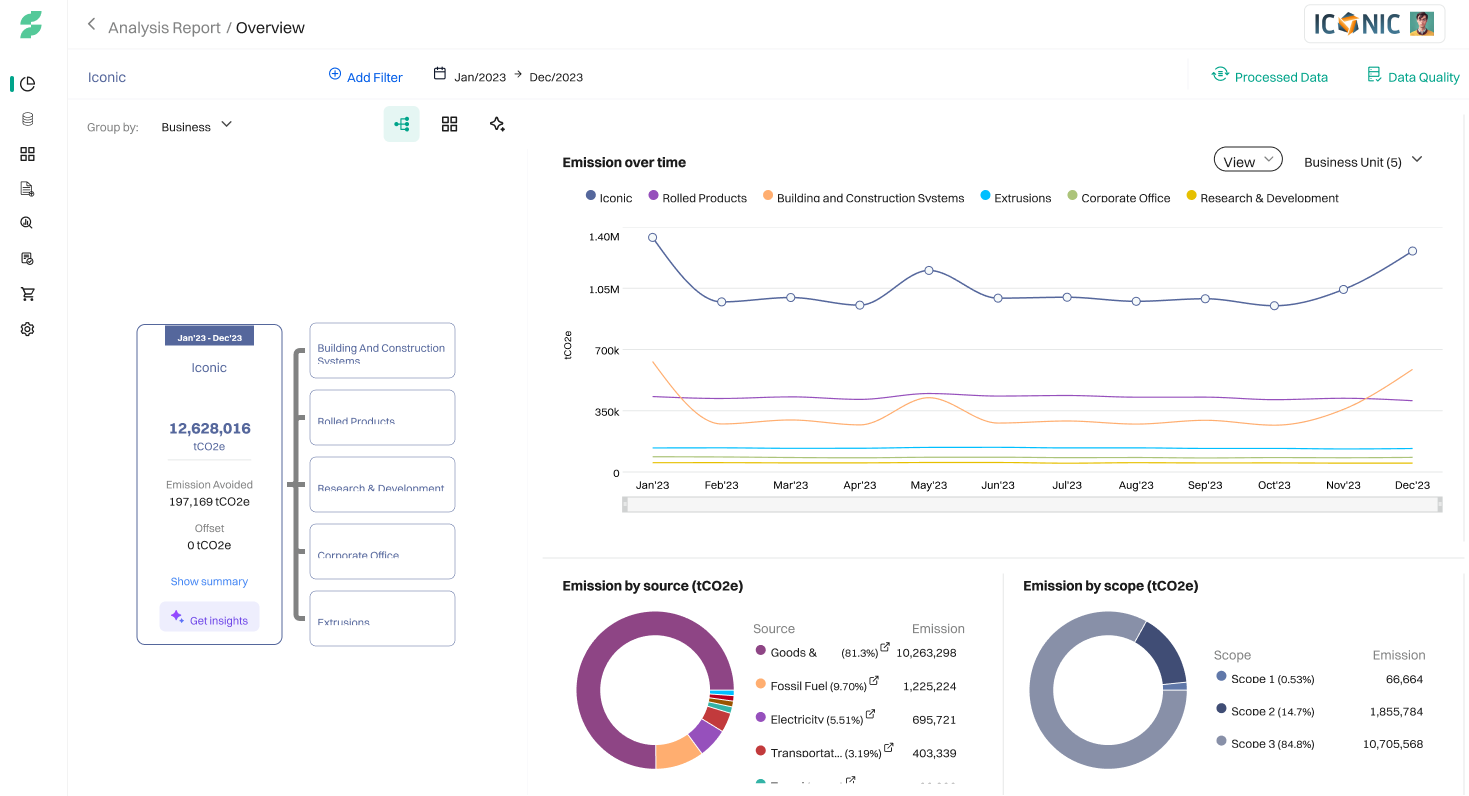Screen dimensions: 1469x796
Task: Select end date Dec/2023
Action: coord(556,77)
